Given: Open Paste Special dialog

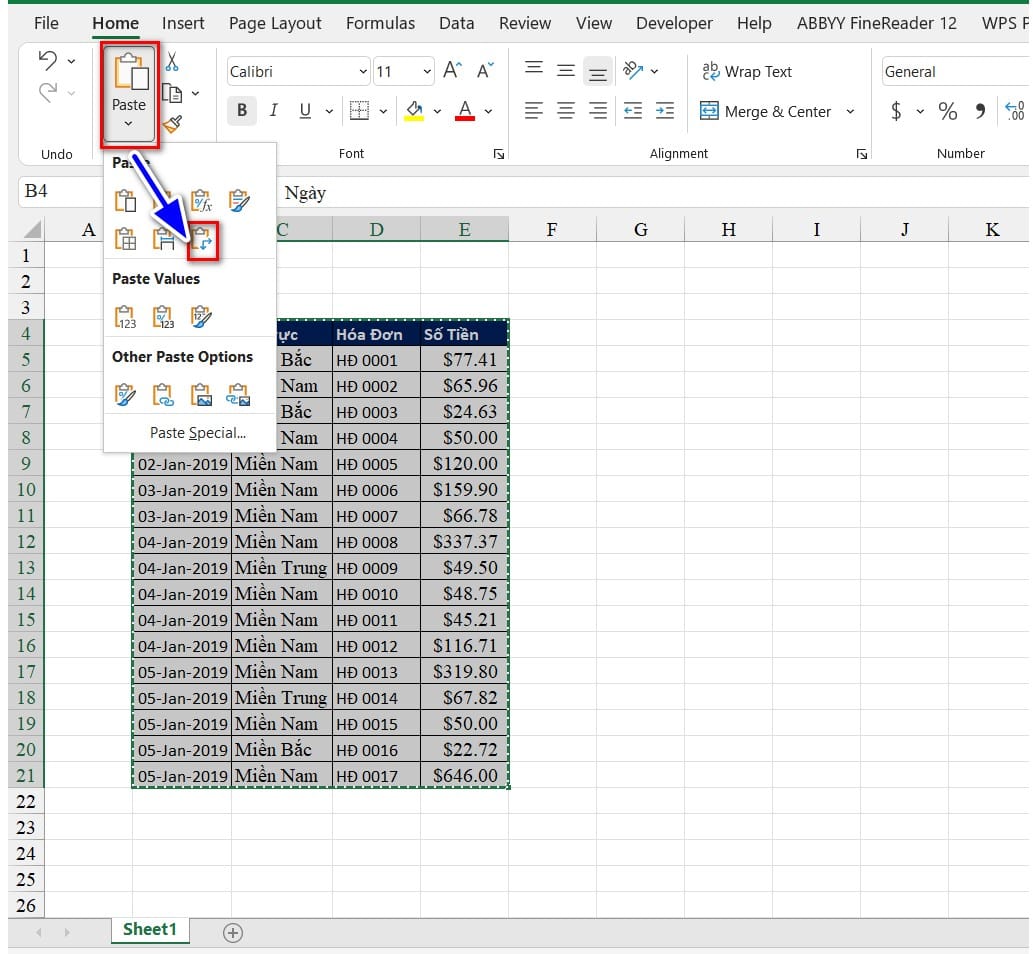Looking at the screenshot, I should click(x=197, y=433).
